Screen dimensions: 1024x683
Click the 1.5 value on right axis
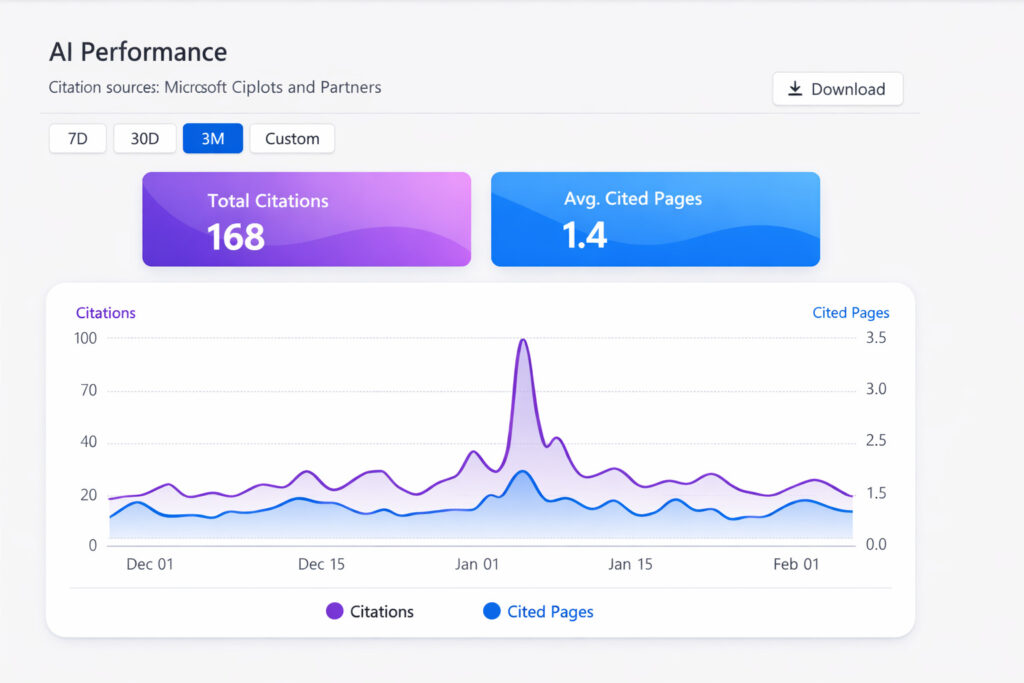[x=876, y=493]
